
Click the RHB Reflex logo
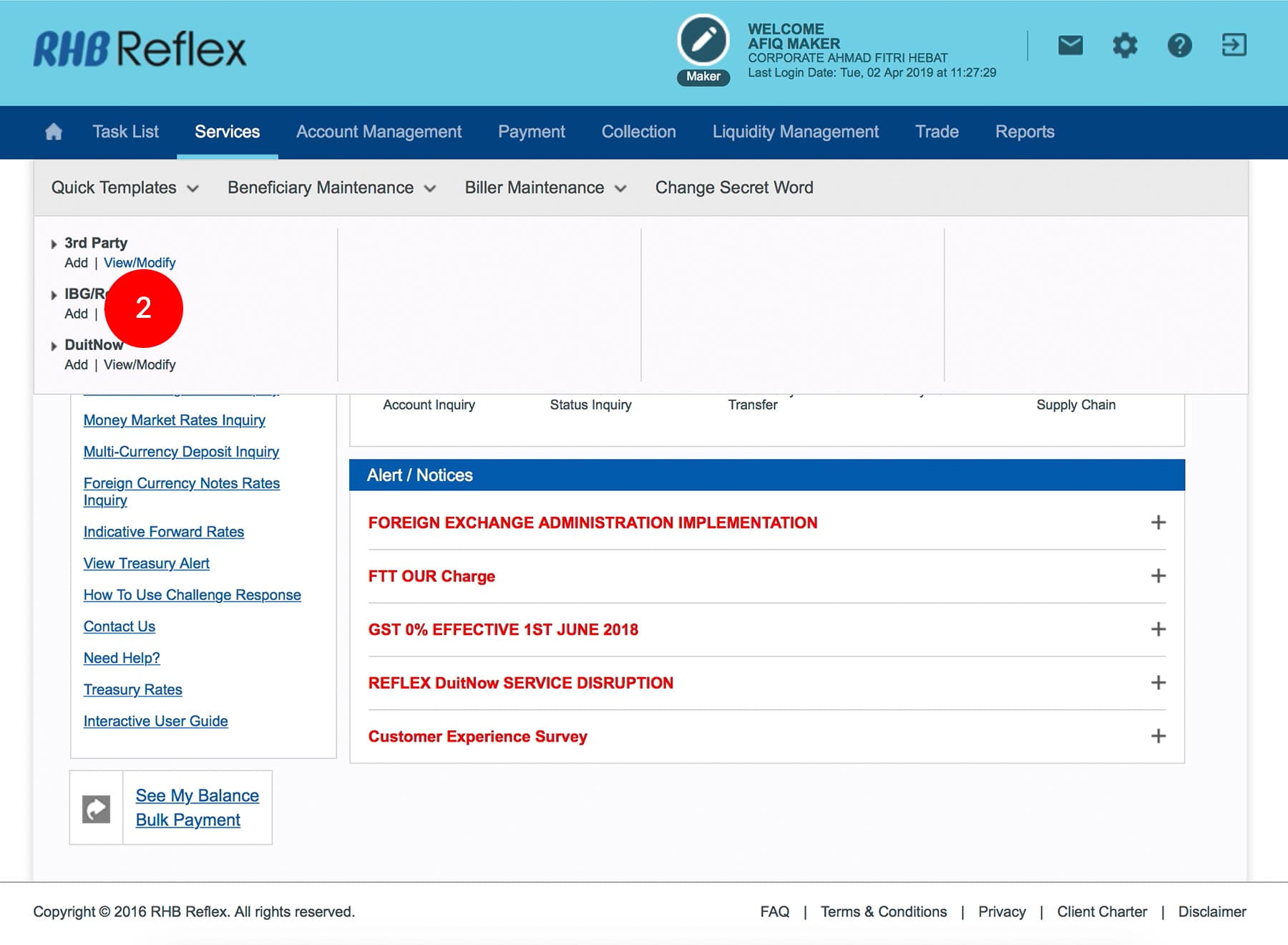tap(140, 49)
